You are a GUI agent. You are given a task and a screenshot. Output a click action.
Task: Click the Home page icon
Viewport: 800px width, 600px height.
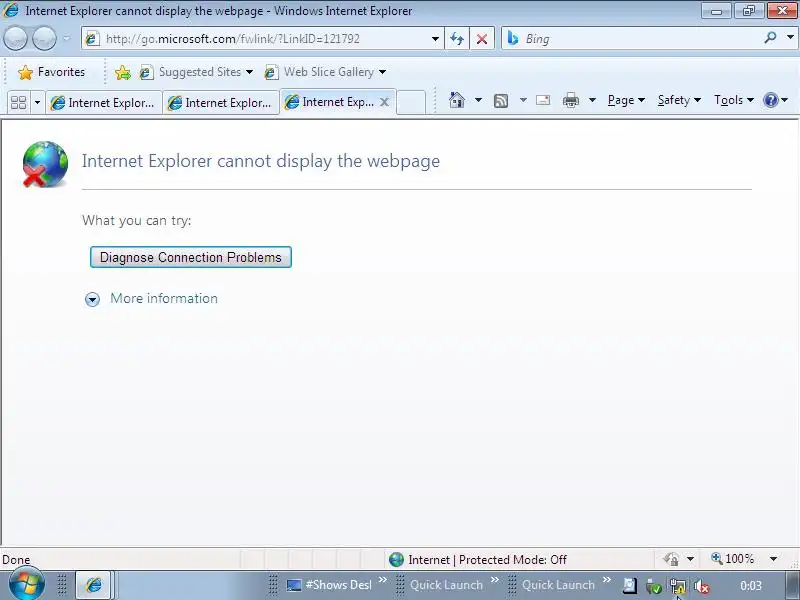[x=457, y=100]
